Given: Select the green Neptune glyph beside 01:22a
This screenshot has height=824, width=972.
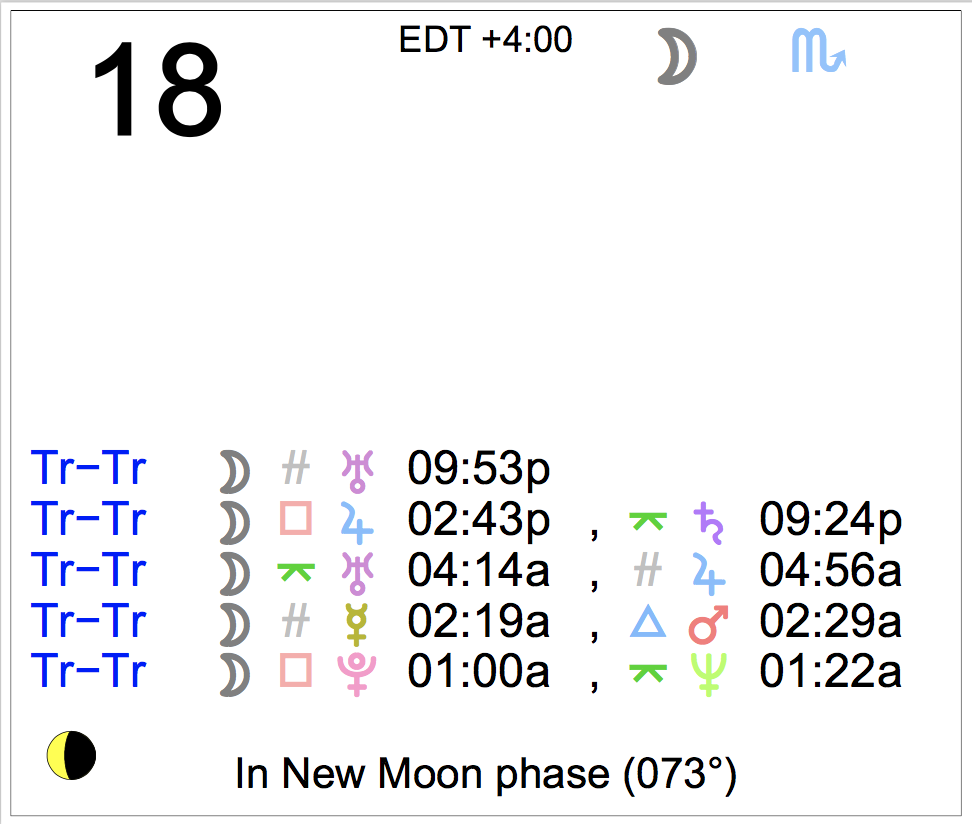Looking at the screenshot, I should [x=709, y=675].
